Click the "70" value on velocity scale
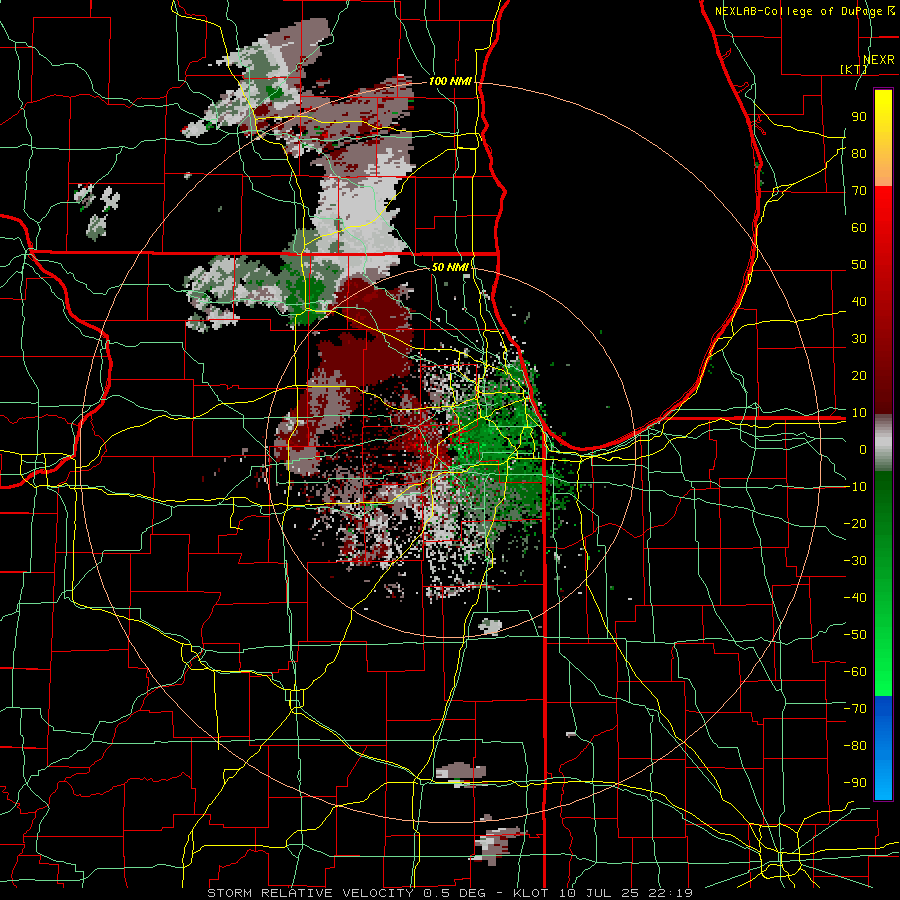This screenshot has height=900, width=900. pos(859,191)
